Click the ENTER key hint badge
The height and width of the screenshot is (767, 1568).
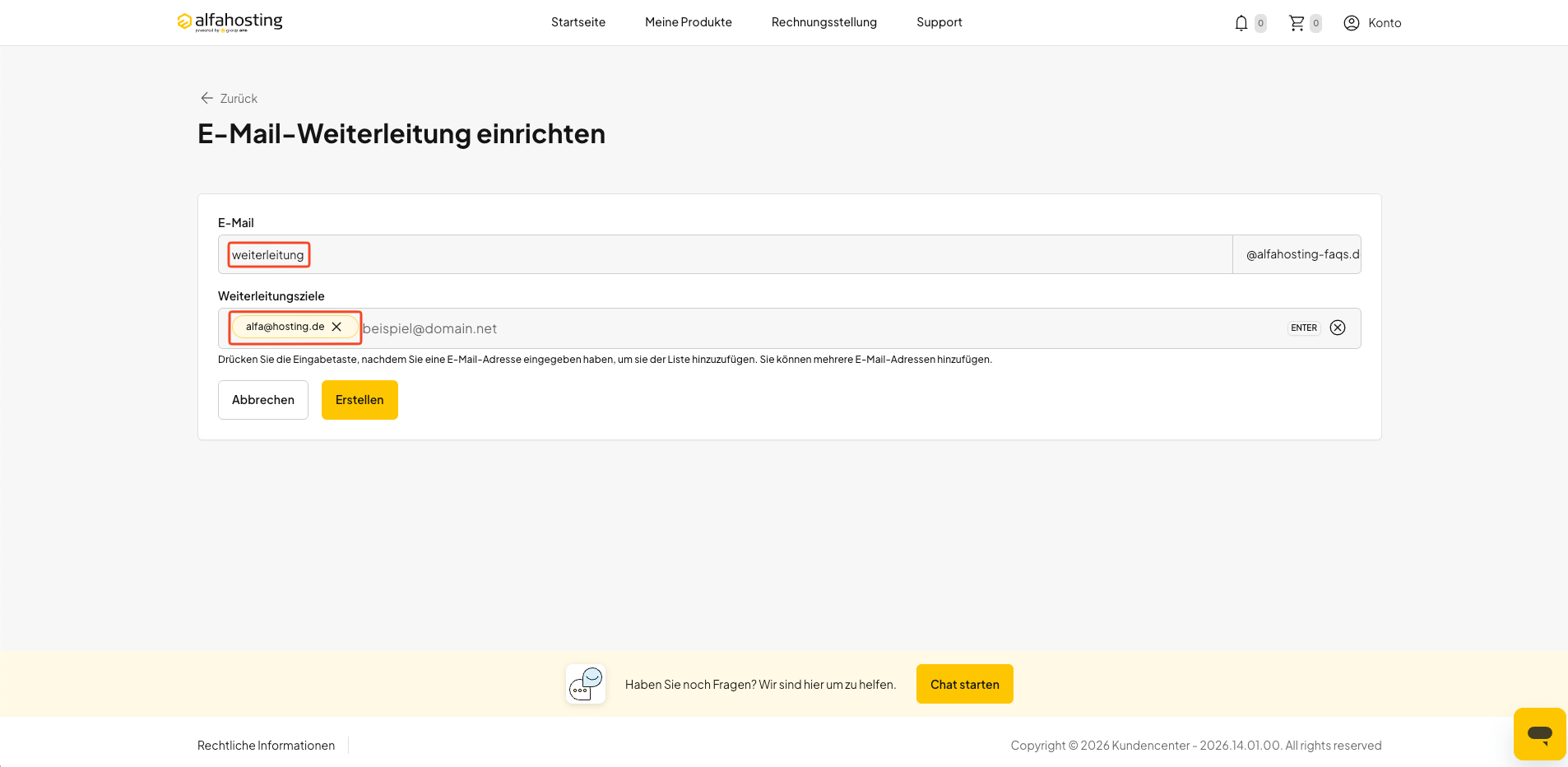pyautogui.click(x=1304, y=328)
